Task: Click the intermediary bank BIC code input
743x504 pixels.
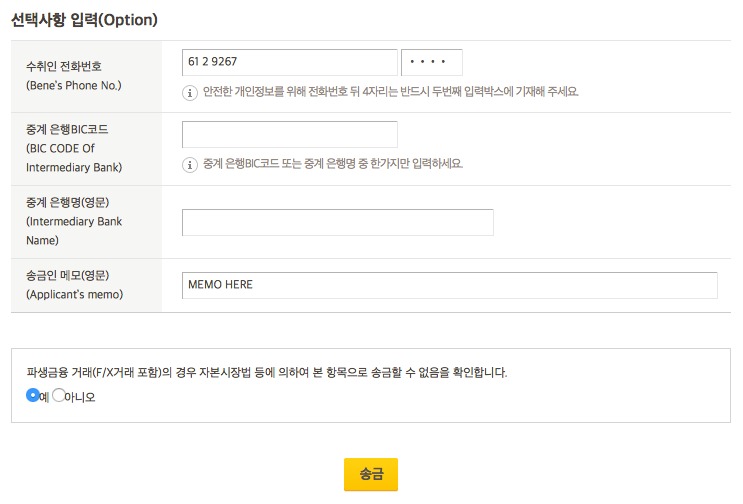Action: [x=289, y=134]
